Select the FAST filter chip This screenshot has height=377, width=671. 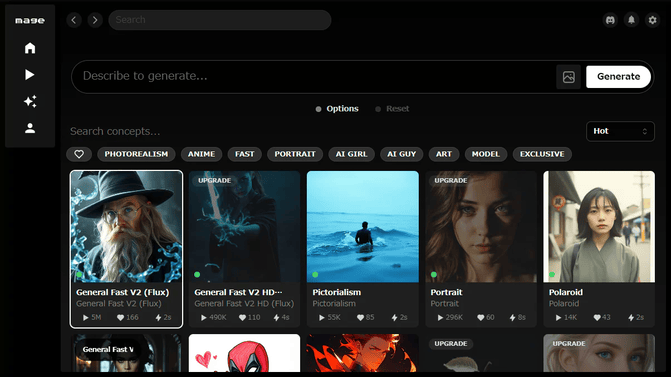[x=244, y=154]
